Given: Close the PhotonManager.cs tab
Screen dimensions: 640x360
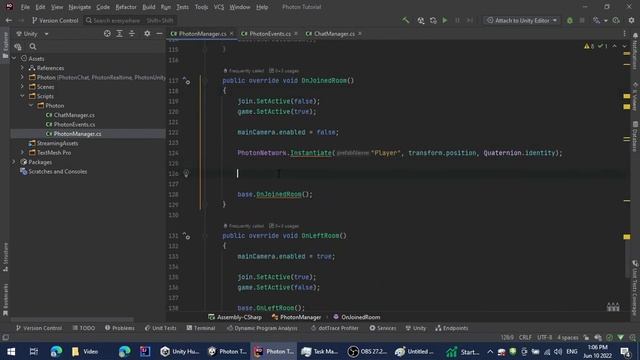Looking at the screenshot, I should click(232, 34).
